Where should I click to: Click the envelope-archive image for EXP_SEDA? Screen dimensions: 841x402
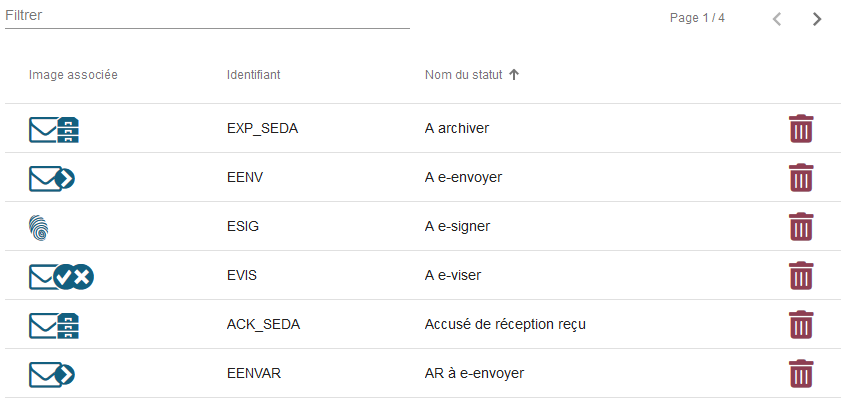(54, 129)
